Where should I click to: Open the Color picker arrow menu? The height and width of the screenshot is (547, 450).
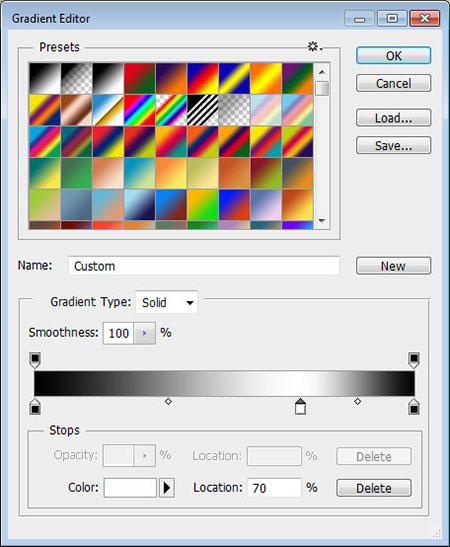tap(167, 487)
